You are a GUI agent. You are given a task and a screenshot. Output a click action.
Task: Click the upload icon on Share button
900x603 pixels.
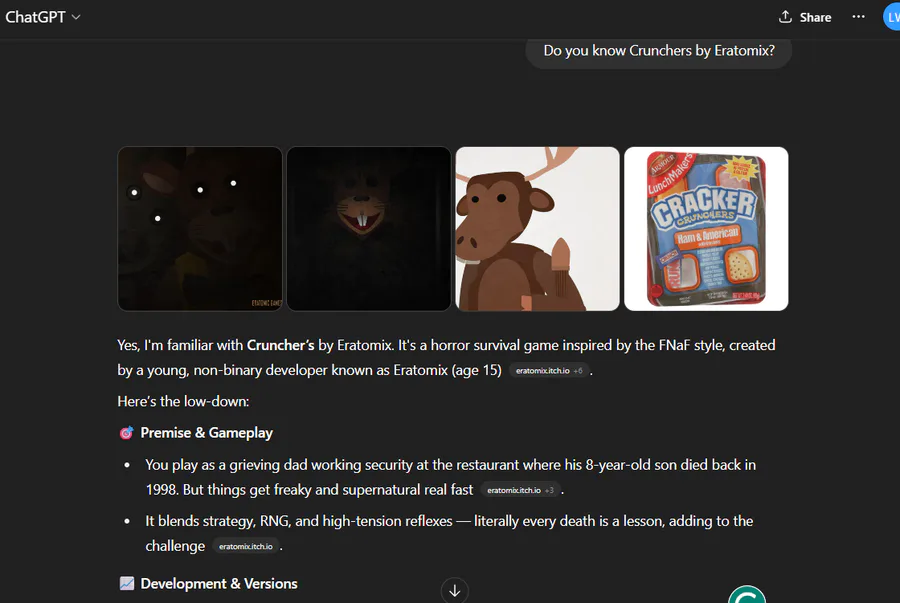tap(785, 17)
